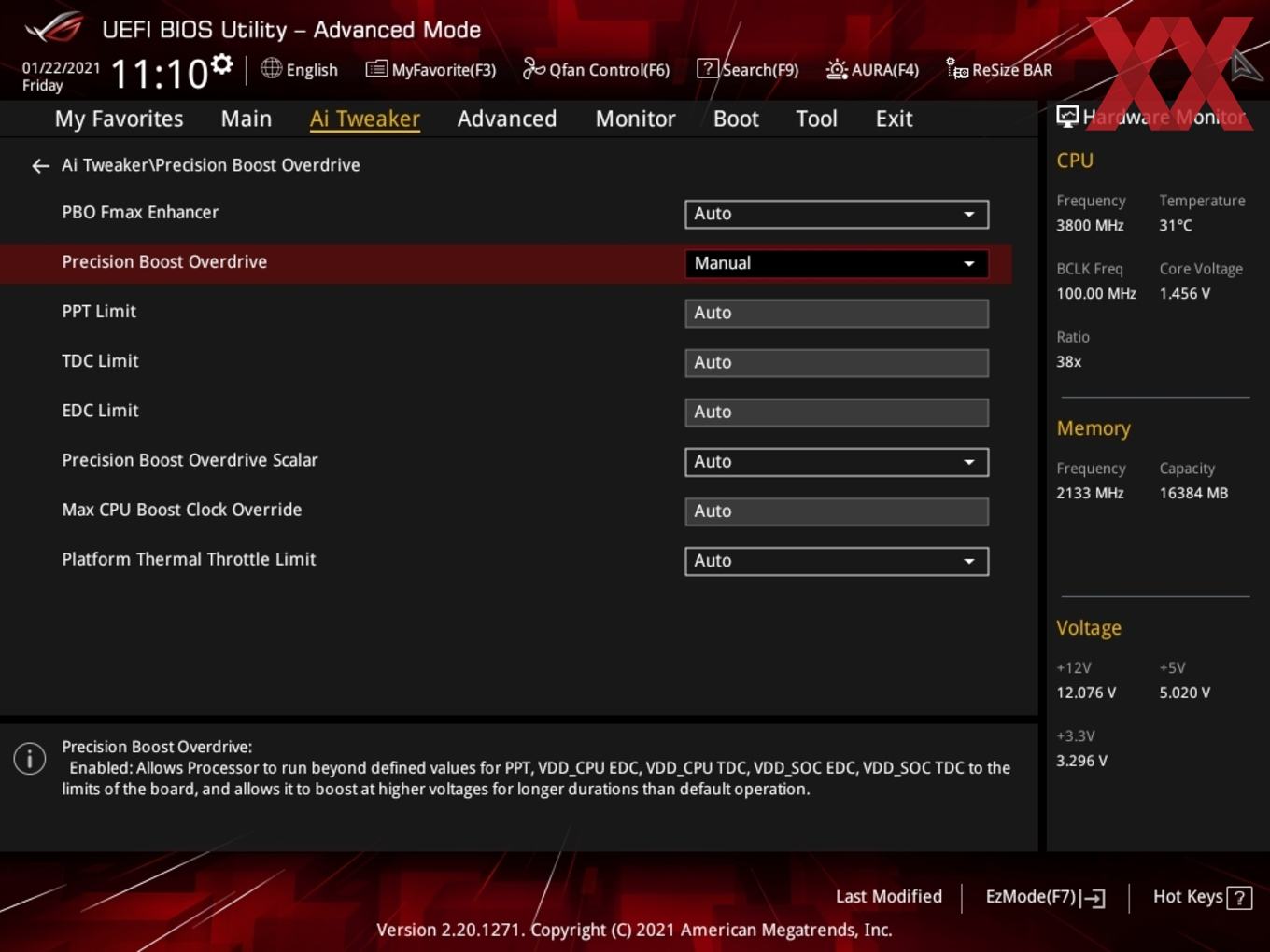Open MyFavorite(F3)
The width and height of the screenshot is (1270, 952).
(430, 69)
